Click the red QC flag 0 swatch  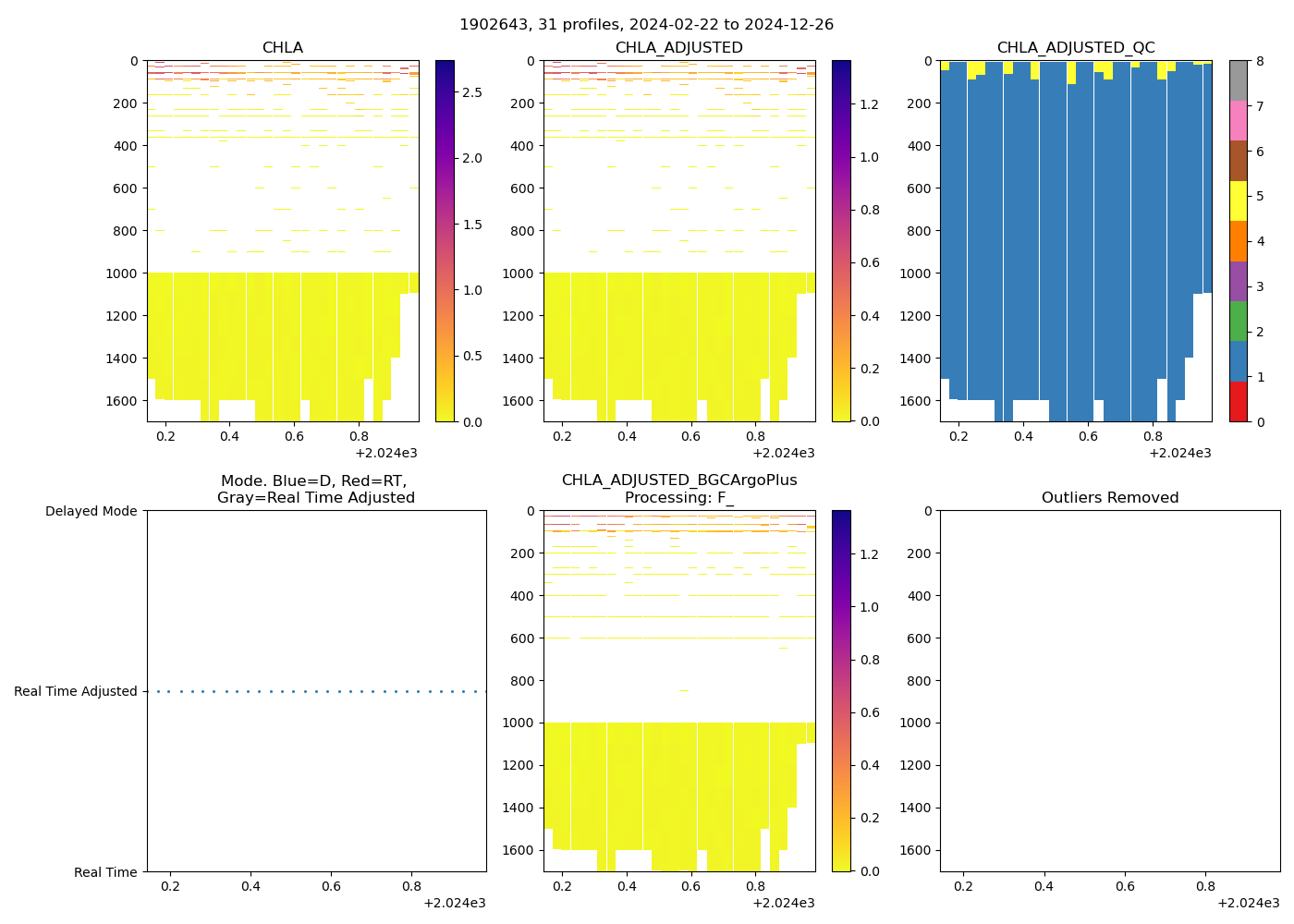coord(1238,402)
